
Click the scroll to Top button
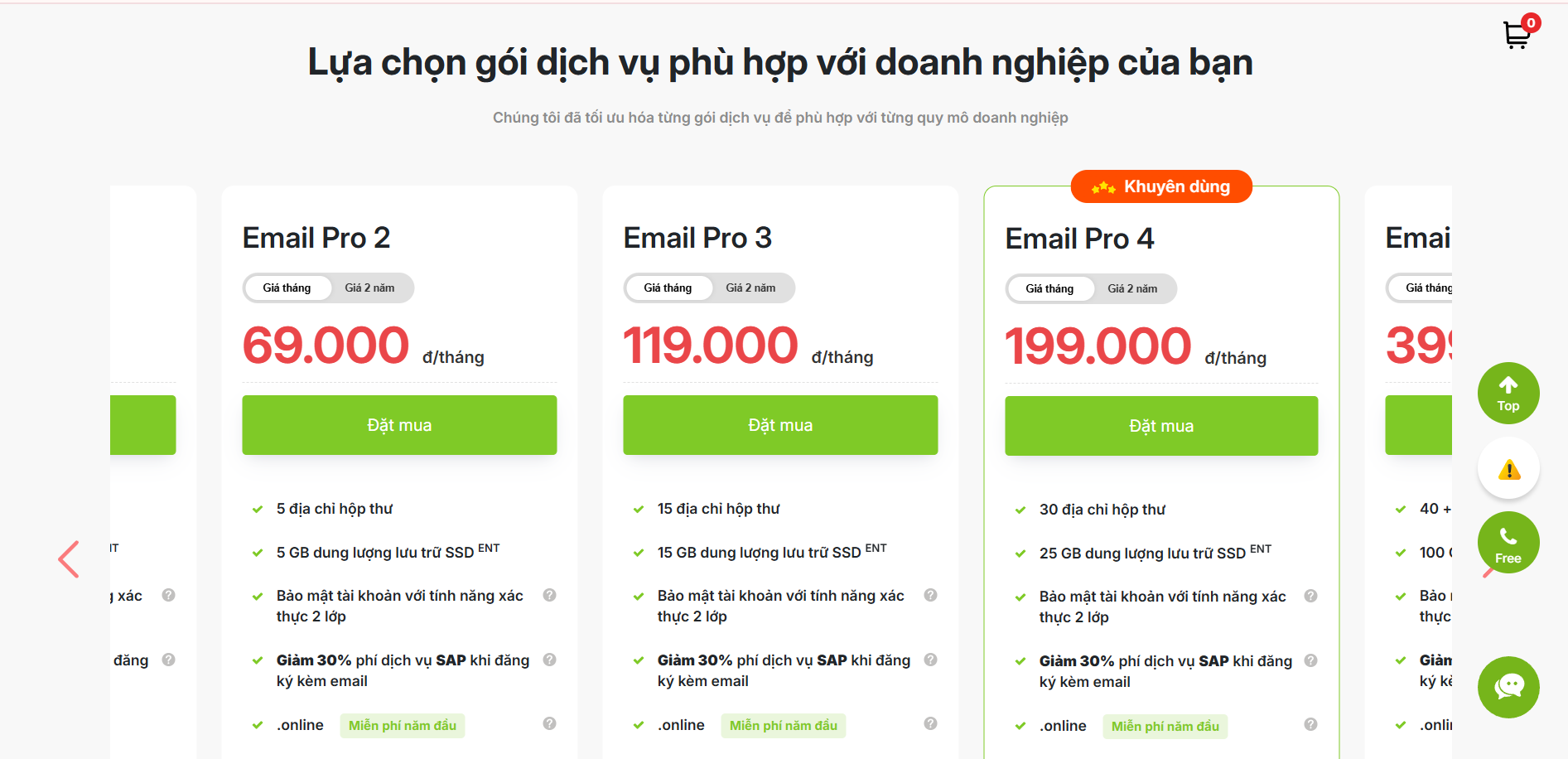1508,394
